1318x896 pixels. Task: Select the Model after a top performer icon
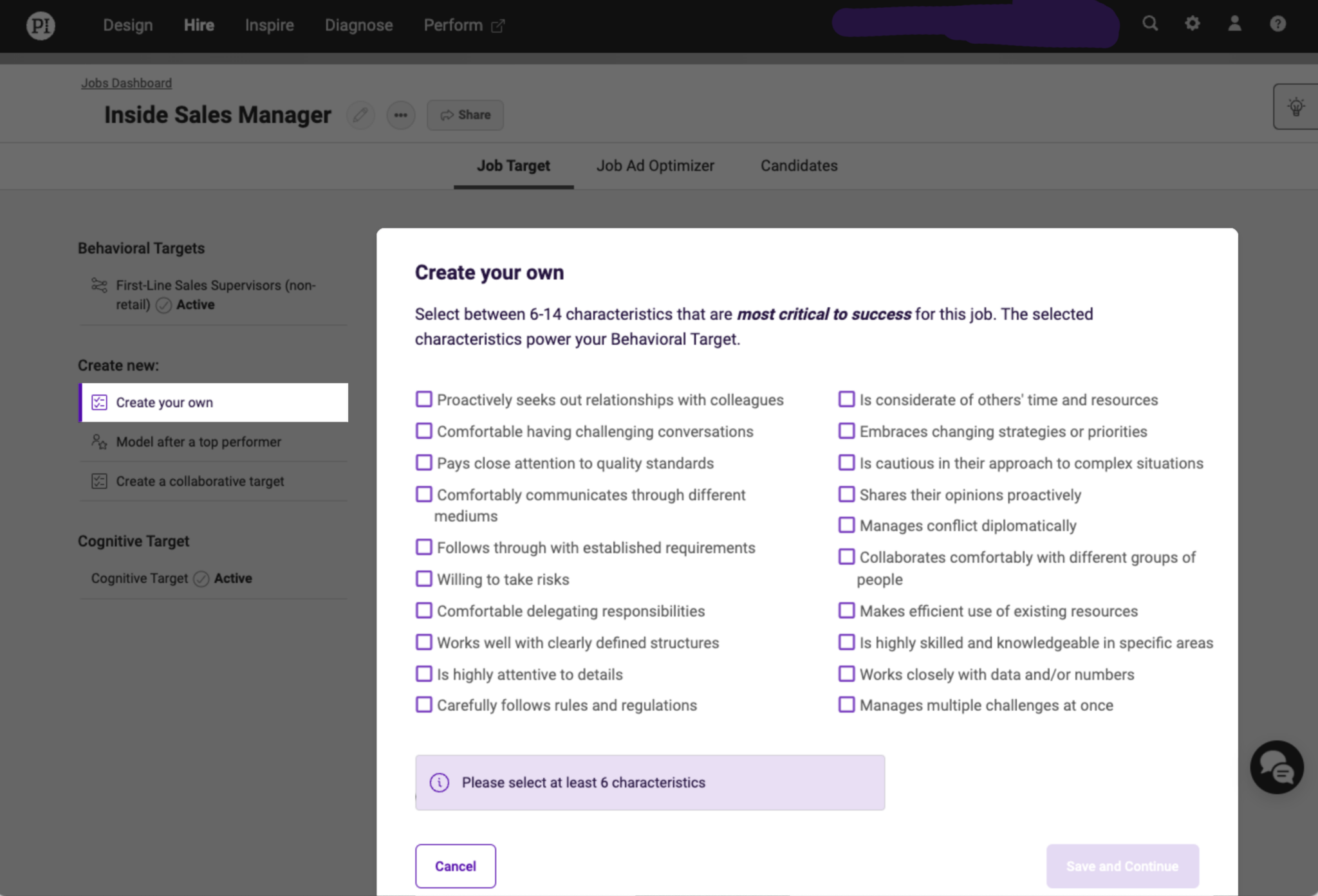coord(98,442)
